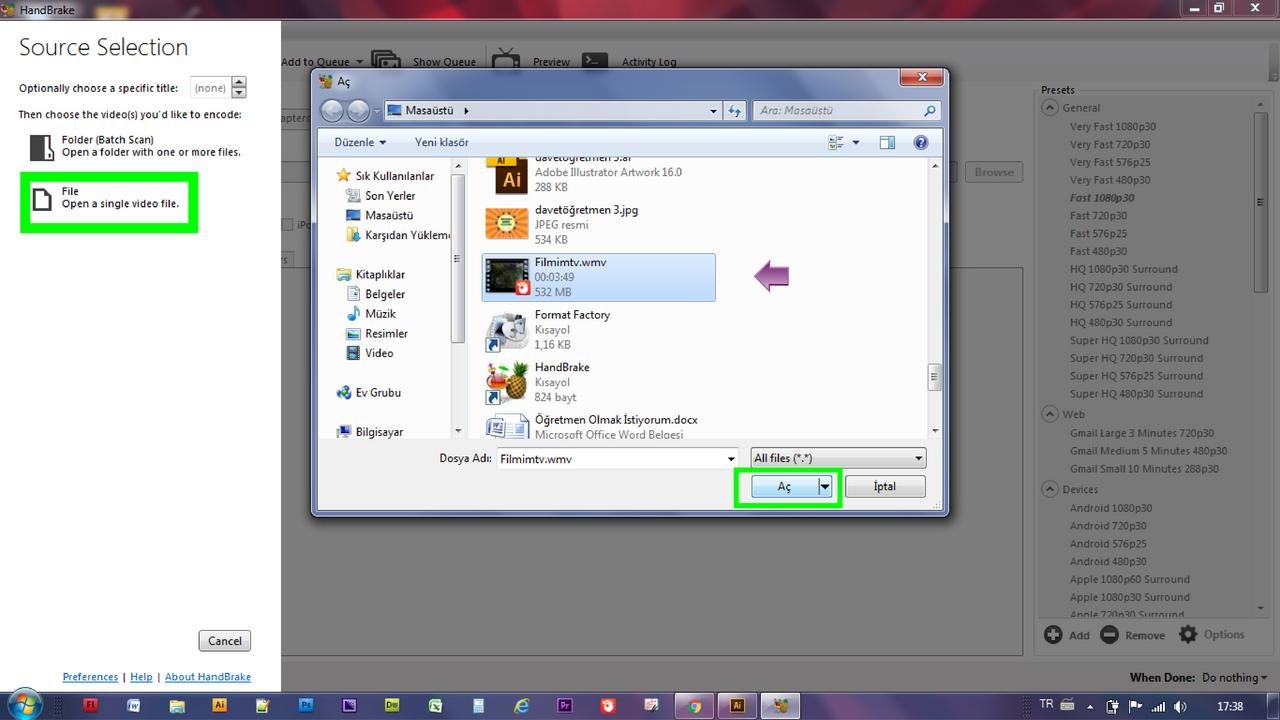Click the İptal cancel button
The height and width of the screenshot is (720, 1280).
coord(885,487)
